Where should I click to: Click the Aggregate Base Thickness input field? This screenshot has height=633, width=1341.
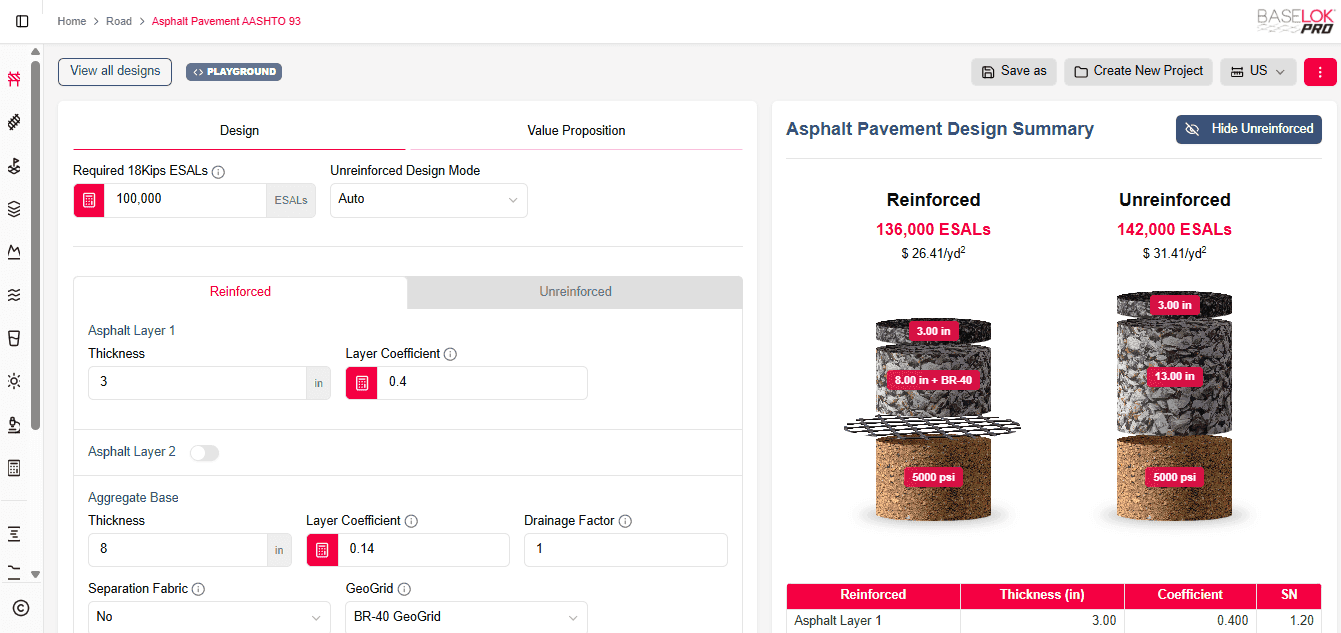[x=177, y=550]
